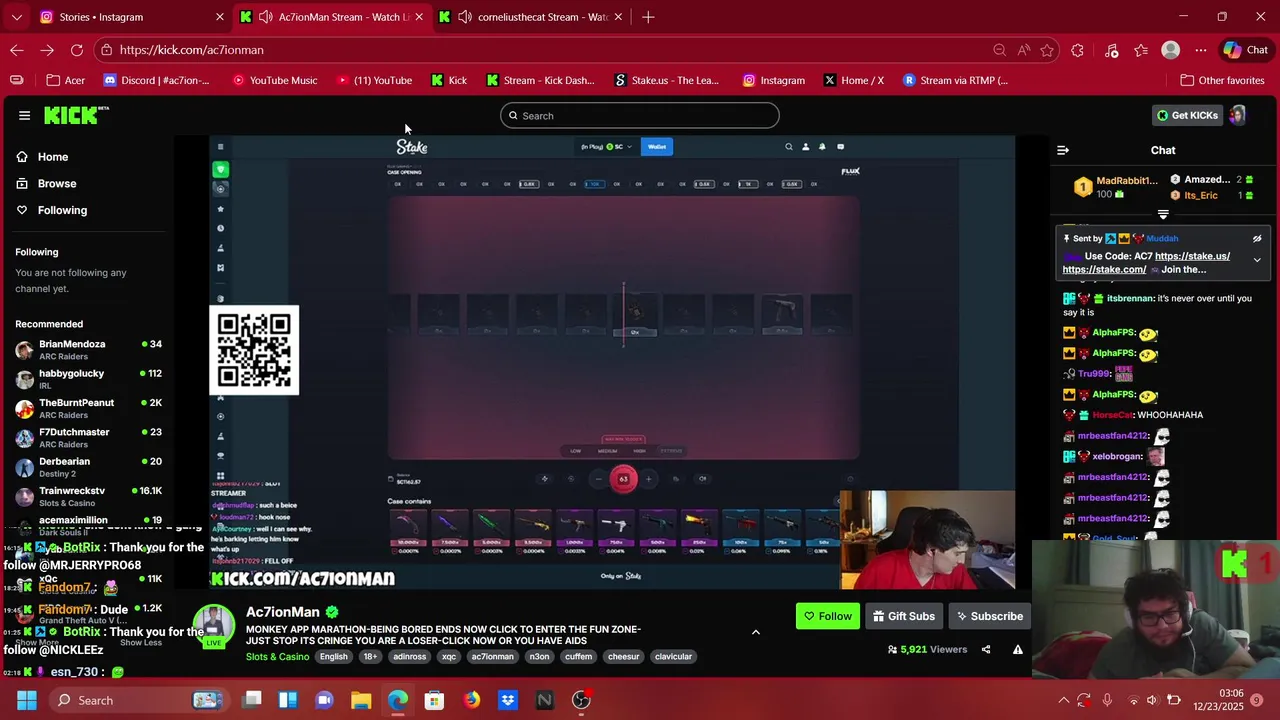Mute the Ac7ionMan tab audio icon
This screenshot has height=720, width=1280.
click(265, 17)
